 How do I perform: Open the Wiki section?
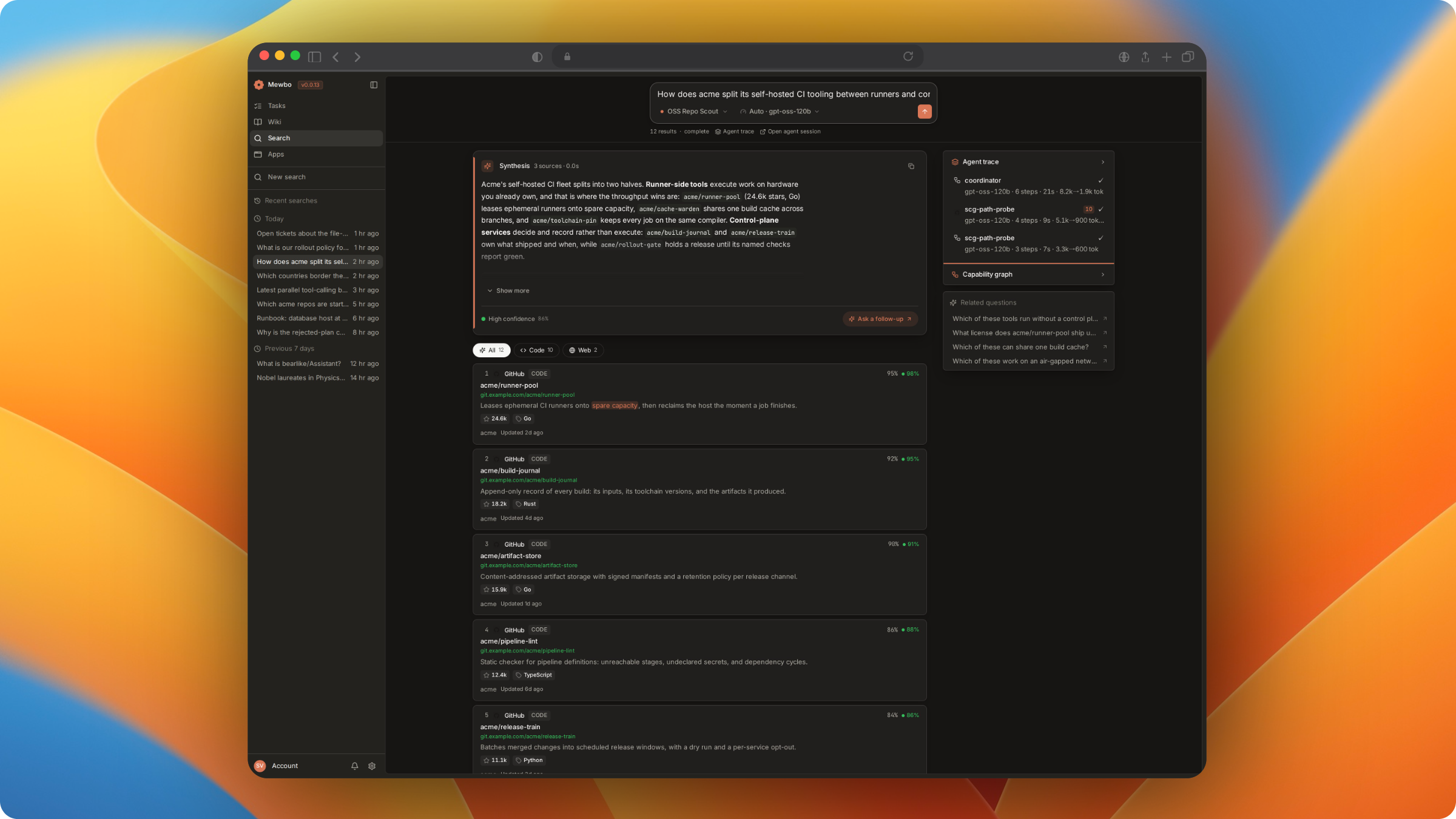(x=317, y=122)
